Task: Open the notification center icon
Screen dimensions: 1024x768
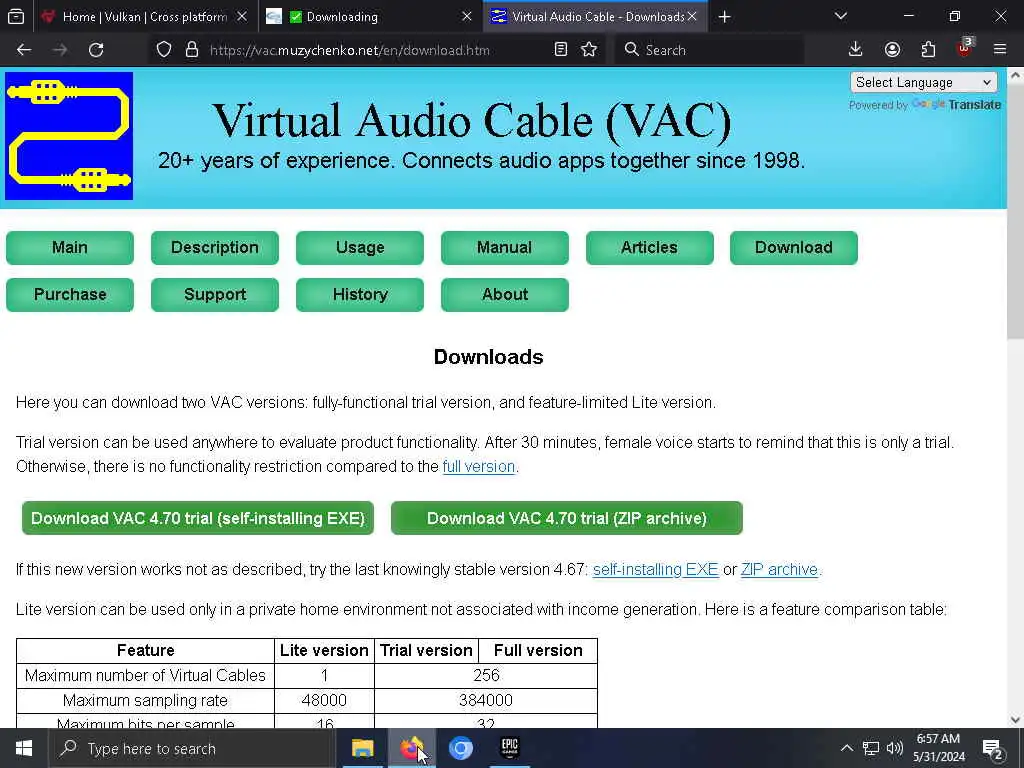Action: pos(993,749)
